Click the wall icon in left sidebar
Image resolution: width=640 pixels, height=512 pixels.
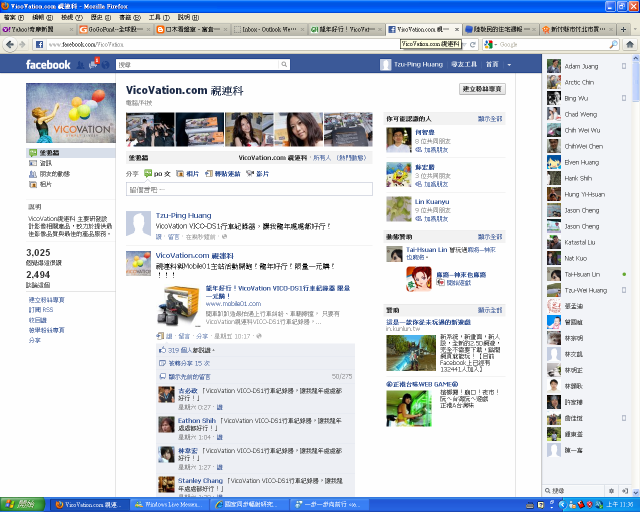tap(33, 153)
